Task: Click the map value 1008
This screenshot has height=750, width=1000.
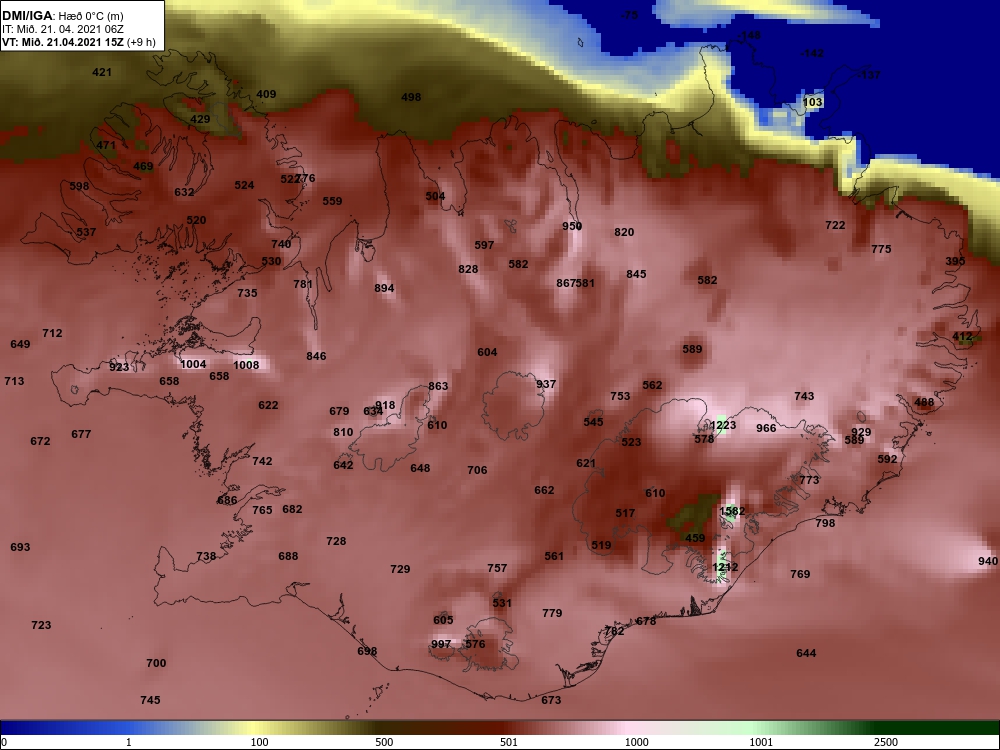Action: pos(246,365)
